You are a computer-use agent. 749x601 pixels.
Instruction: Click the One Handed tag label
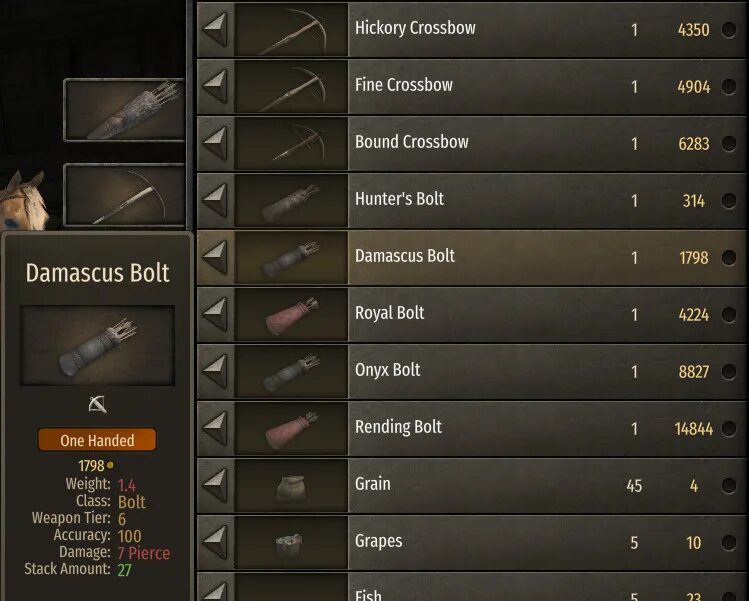point(97,440)
